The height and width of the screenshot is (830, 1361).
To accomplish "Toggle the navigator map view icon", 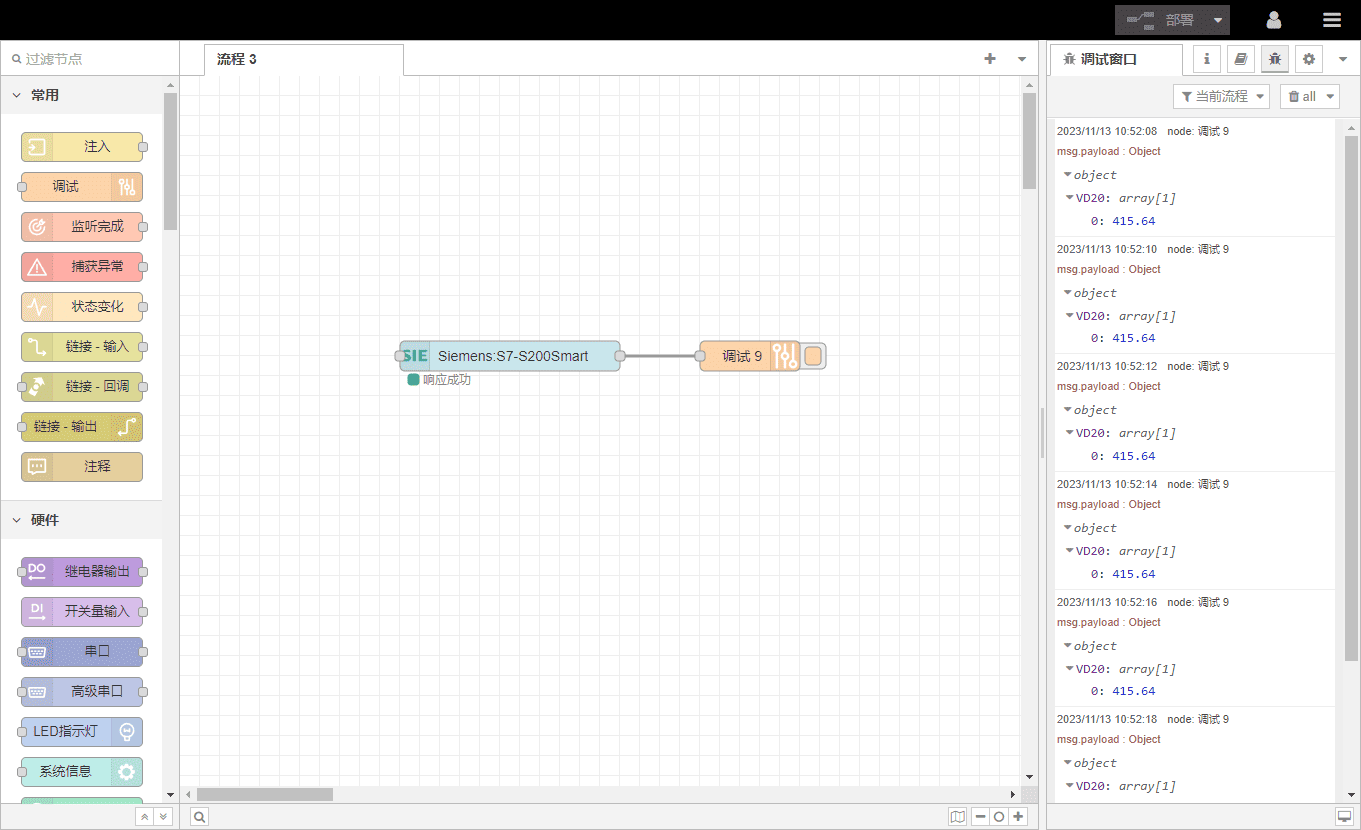I will (x=957, y=817).
